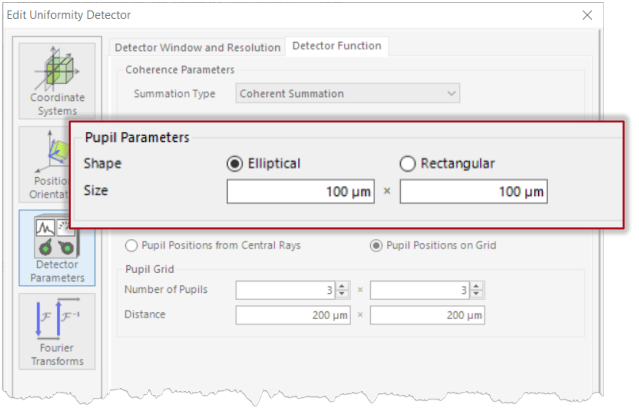Switch to the Detector Function tab
Image resolution: width=639 pixels, height=413 pixels.
click(336, 46)
